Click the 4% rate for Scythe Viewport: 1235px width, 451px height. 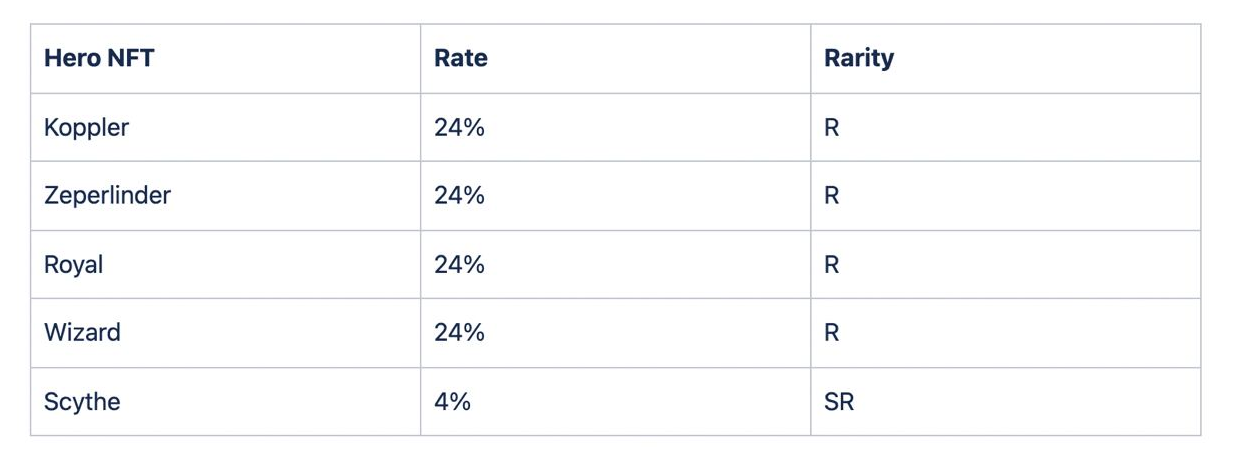tap(452, 401)
